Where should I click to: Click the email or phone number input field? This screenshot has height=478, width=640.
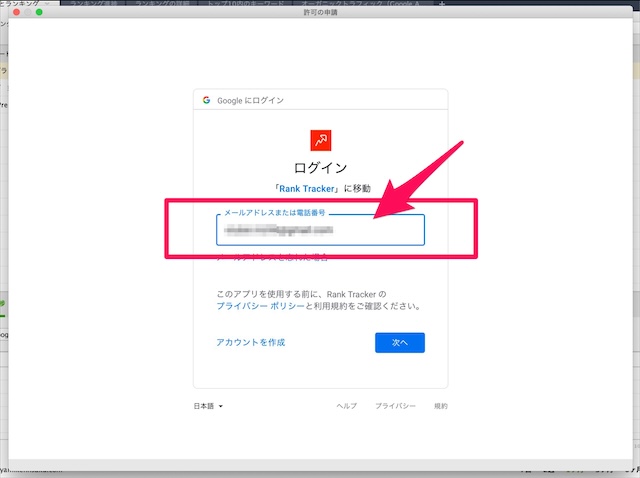pos(320,230)
